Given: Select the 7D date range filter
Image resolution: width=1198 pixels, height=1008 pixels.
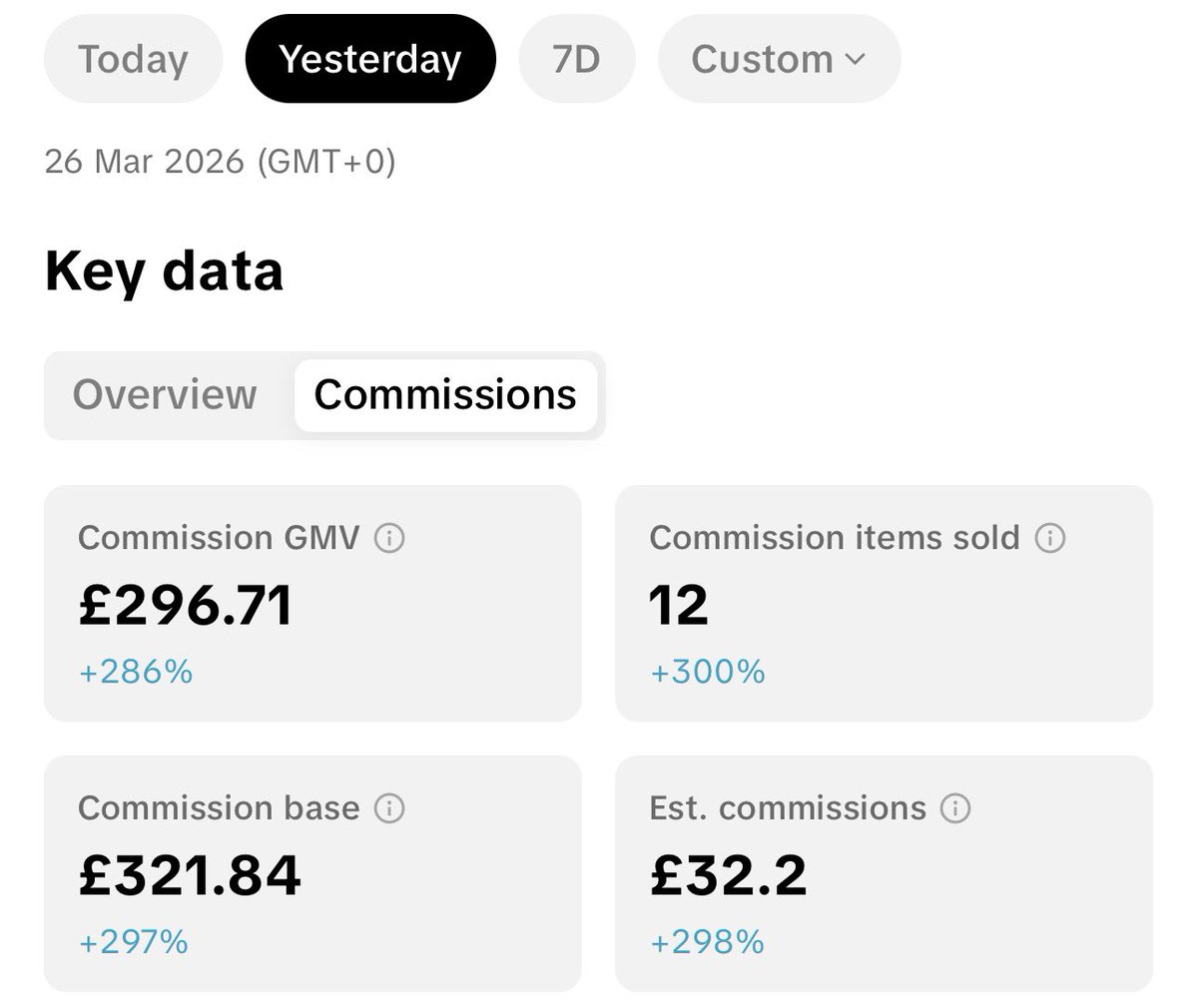Looking at the screenshot, I should click(x=576, y=60).
